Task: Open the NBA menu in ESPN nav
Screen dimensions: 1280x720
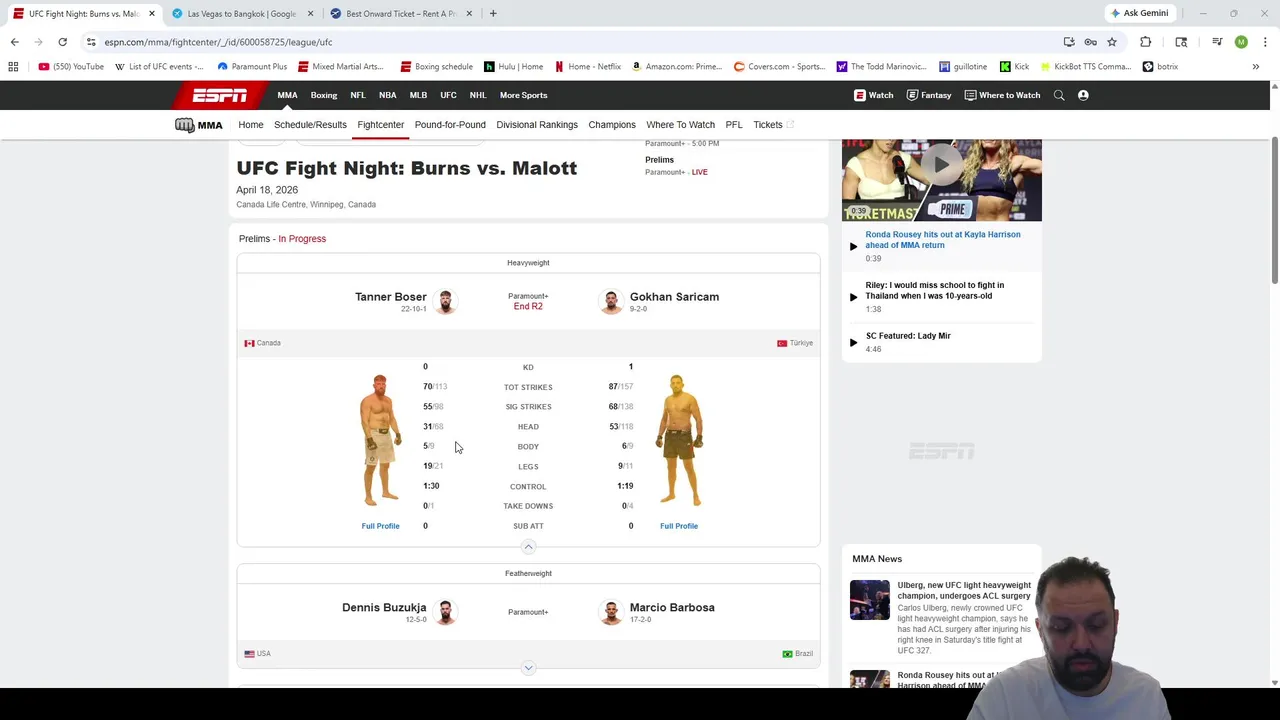Action: click(388, 95)
